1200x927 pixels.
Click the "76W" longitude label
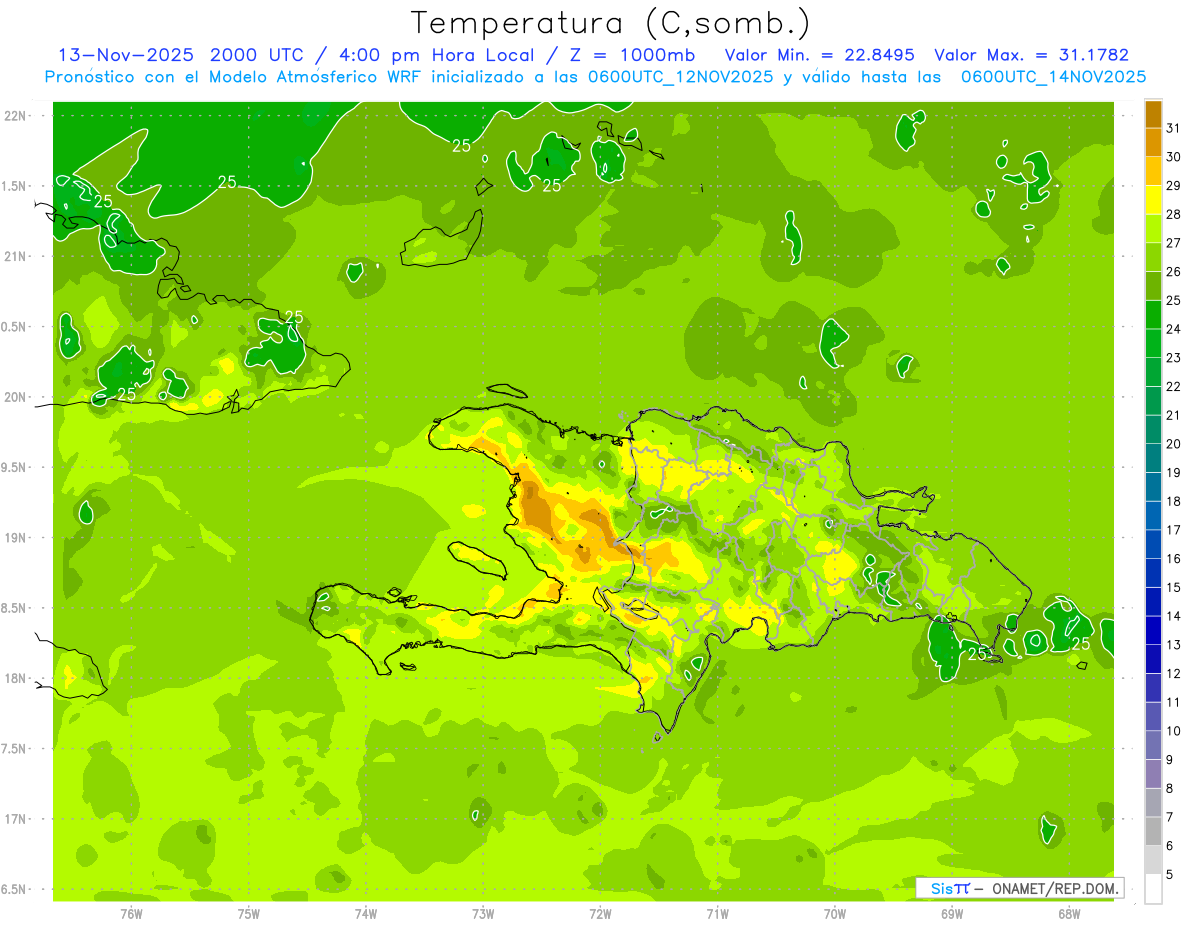pyautogui.click(x=132, y=913)
